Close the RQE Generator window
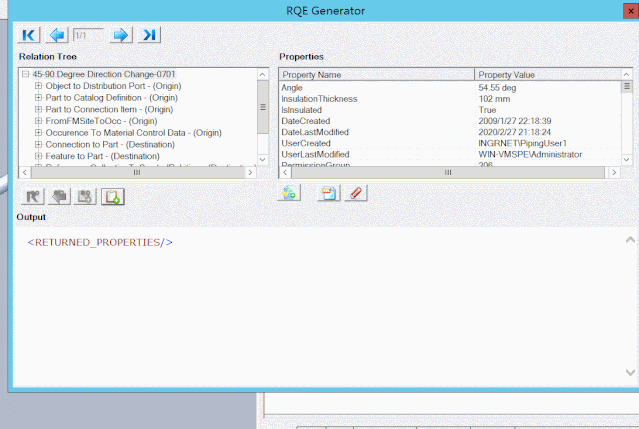639x429 pixels. point(630,11)
